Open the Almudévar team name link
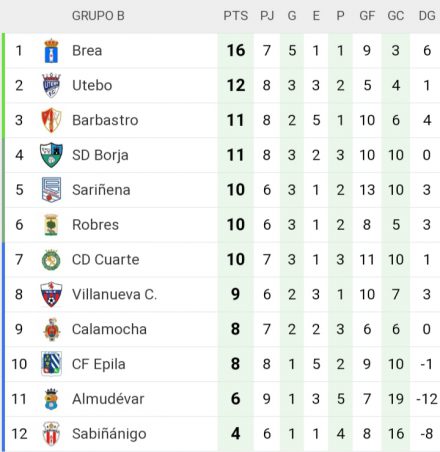The width and height of the screenshot is (440, 452). [x=108, y=399]
